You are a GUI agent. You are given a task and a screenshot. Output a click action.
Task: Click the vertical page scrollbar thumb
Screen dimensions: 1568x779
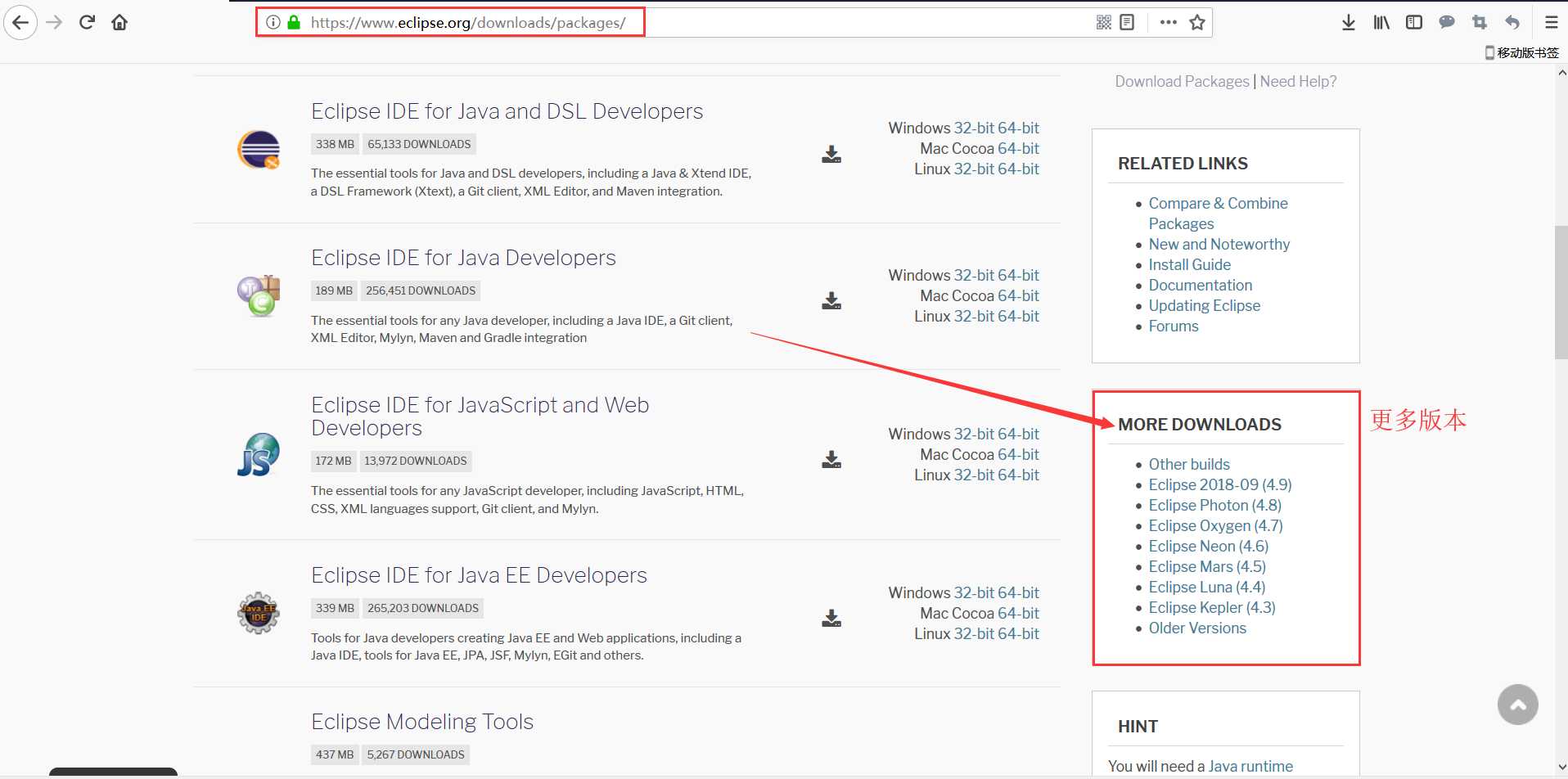point(1561,293)
